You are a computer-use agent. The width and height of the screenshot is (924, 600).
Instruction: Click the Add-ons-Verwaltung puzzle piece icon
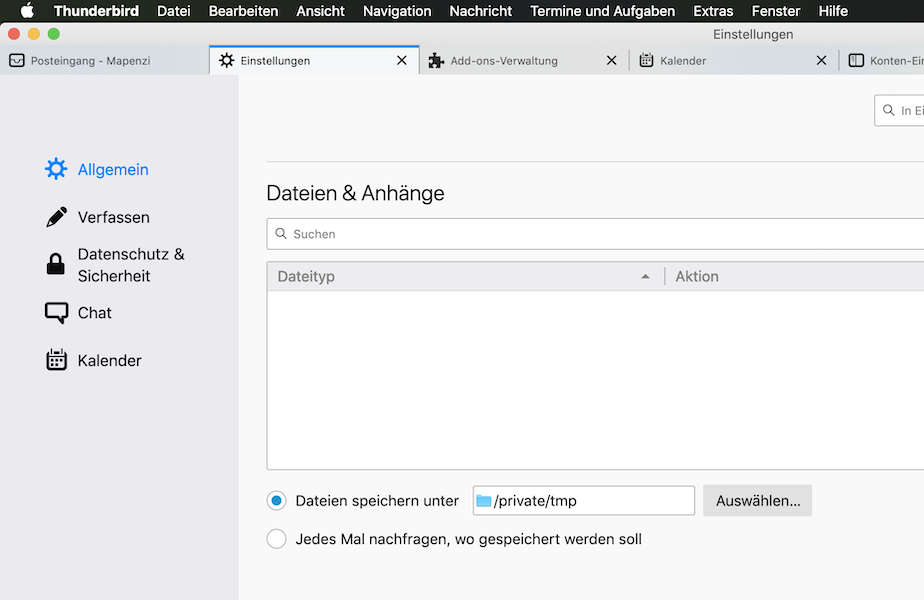436,60
